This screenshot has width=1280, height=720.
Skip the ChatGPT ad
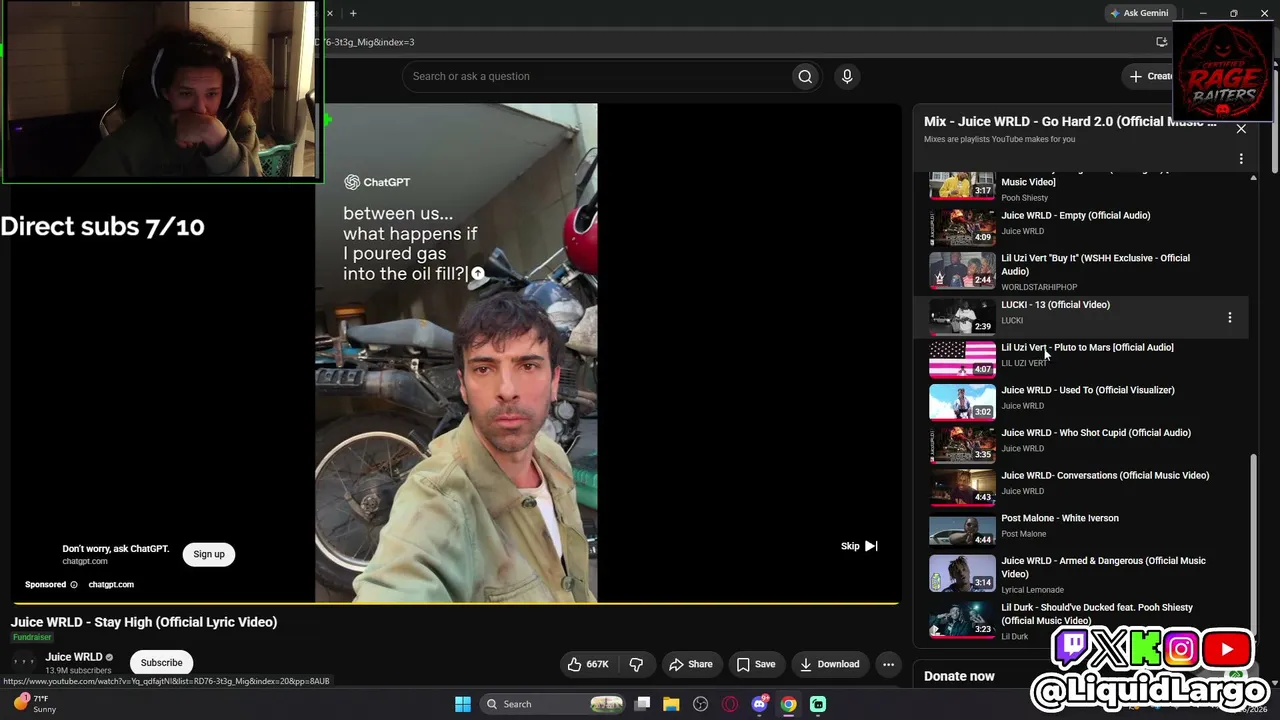(x=859, y=546)
